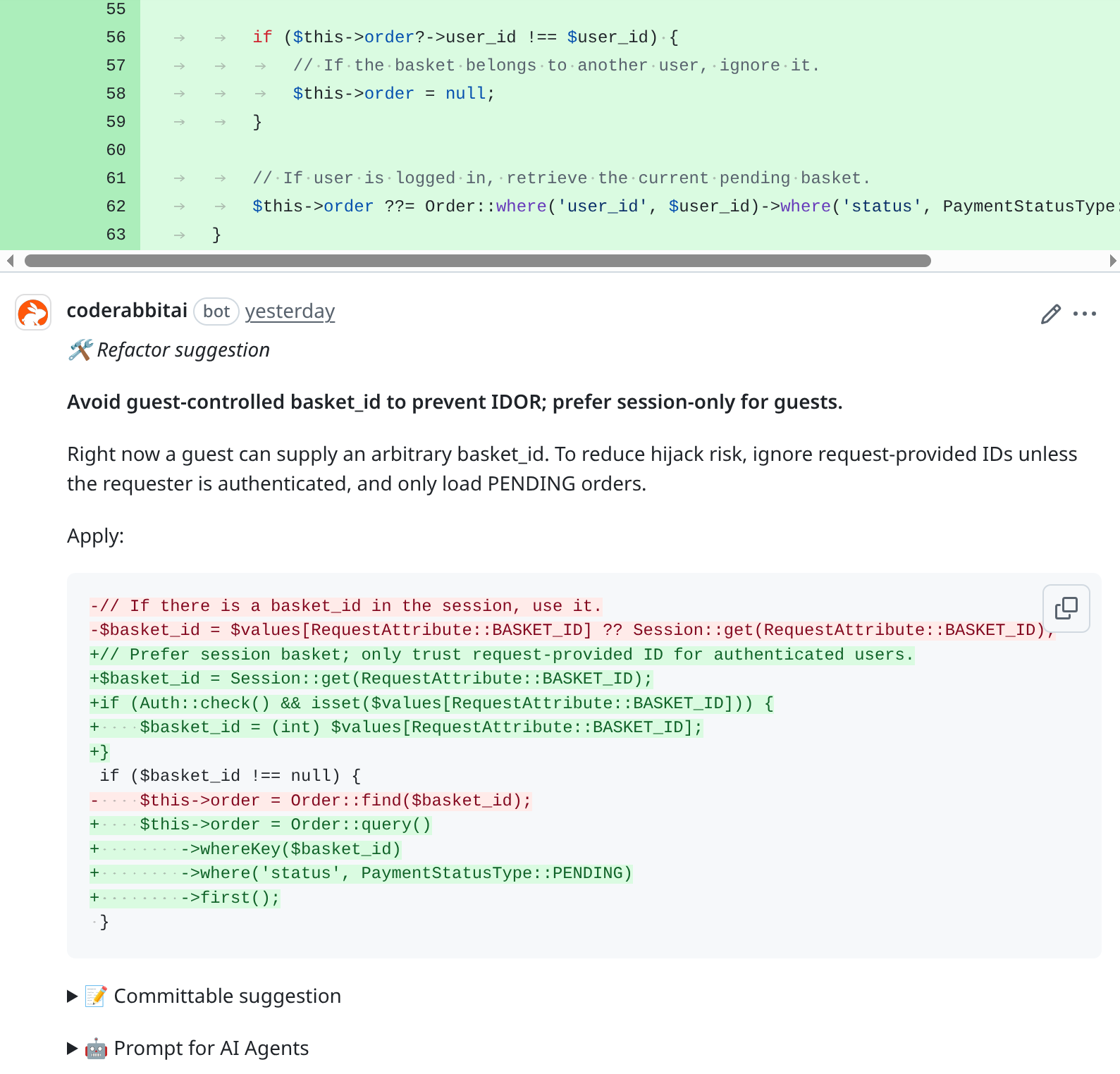Click the '+$basket_id = Session::get' added line

[x=371, y=679]
